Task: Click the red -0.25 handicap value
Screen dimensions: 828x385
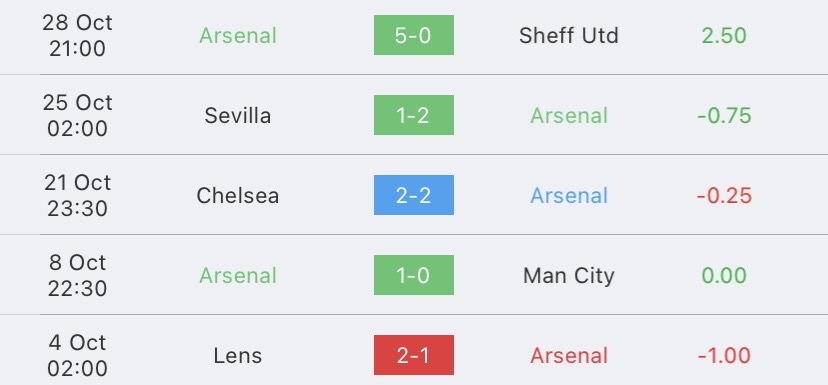Action: [724, 196]
